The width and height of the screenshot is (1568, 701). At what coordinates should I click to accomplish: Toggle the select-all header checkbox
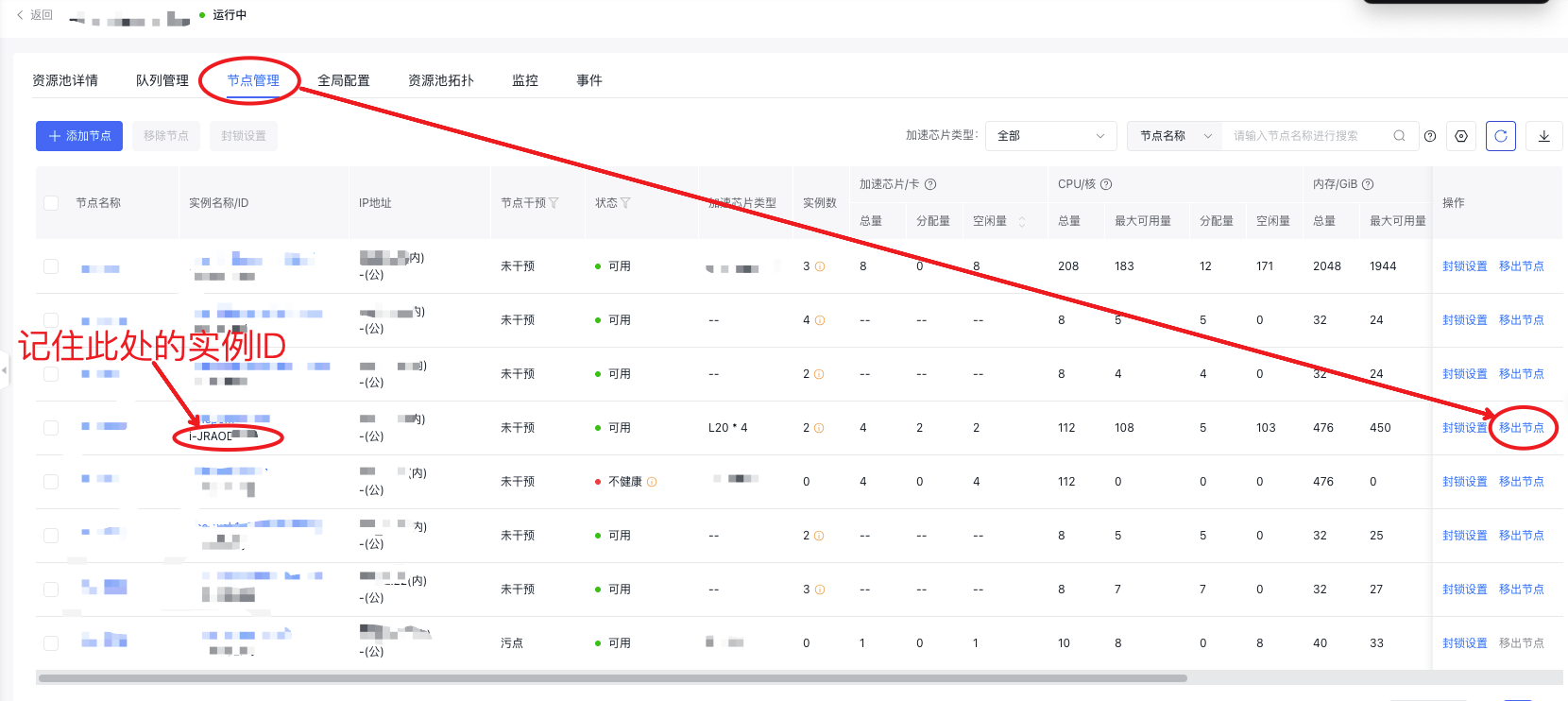51,203
